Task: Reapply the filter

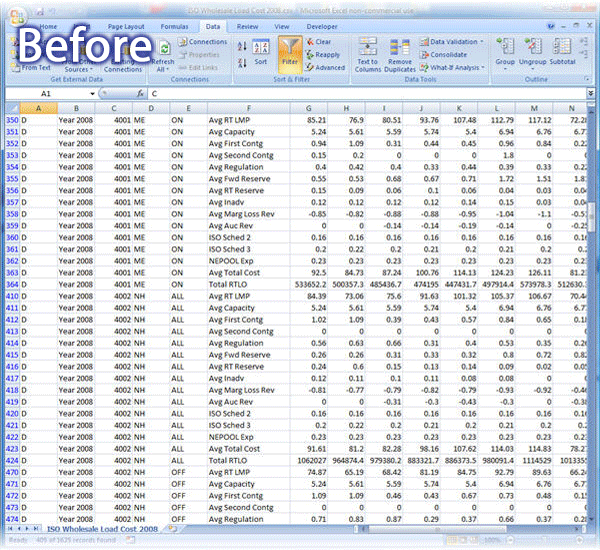Action: point(323,55)
